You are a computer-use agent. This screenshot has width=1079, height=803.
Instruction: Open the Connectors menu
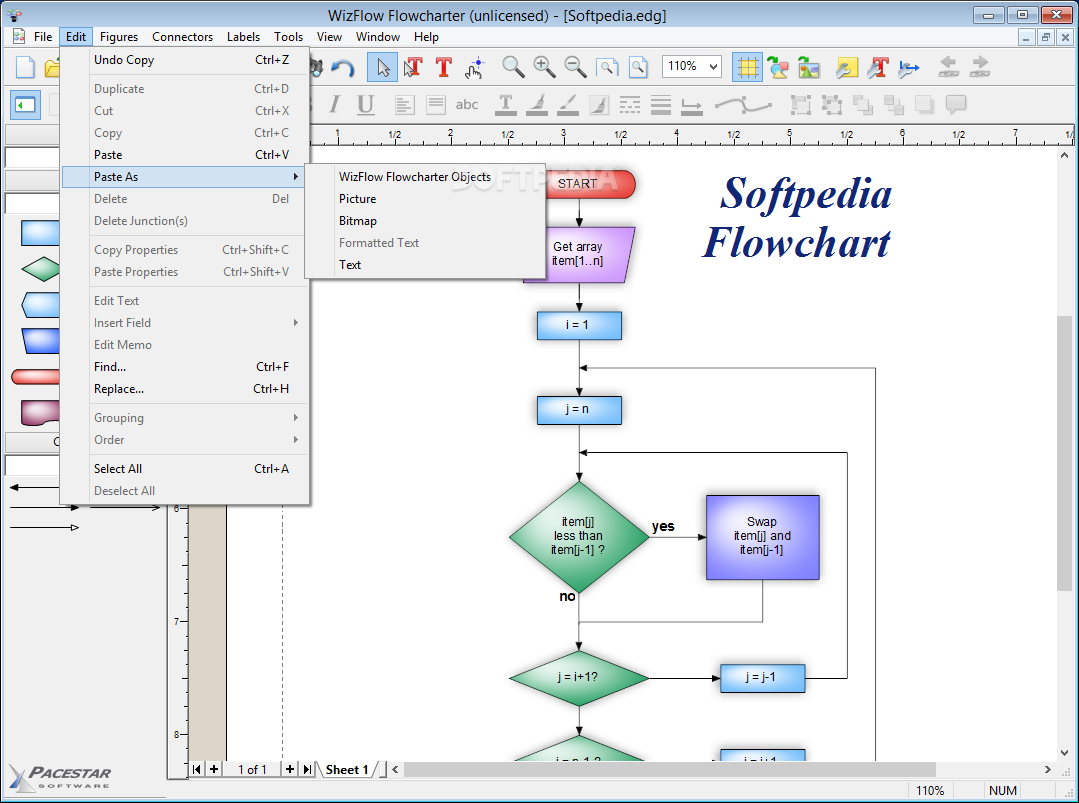(182, 36)
